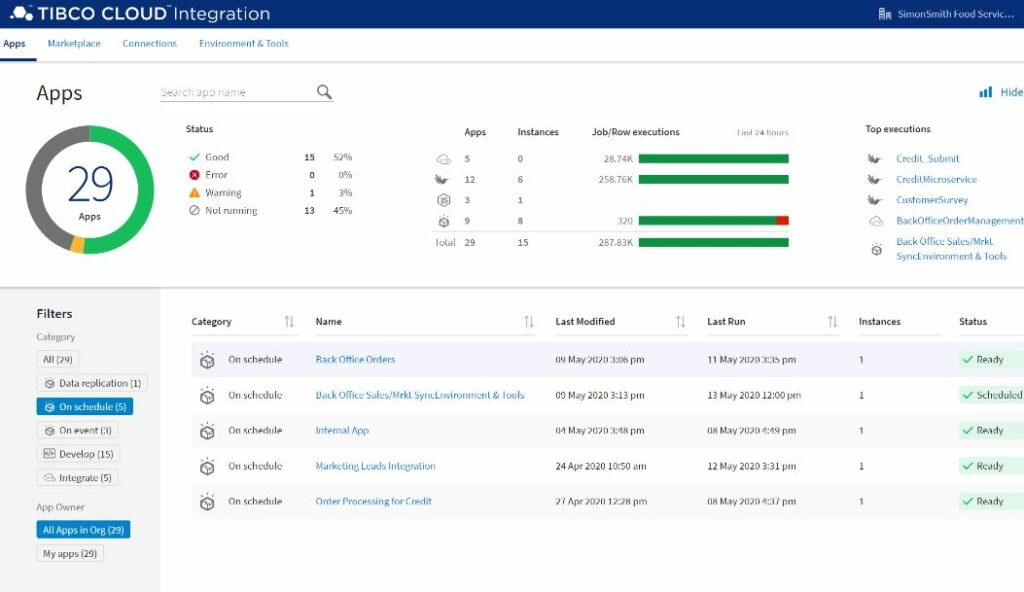Click the Instances column header
Screen dimensions: 1024x592
click(x=880, y=321)
